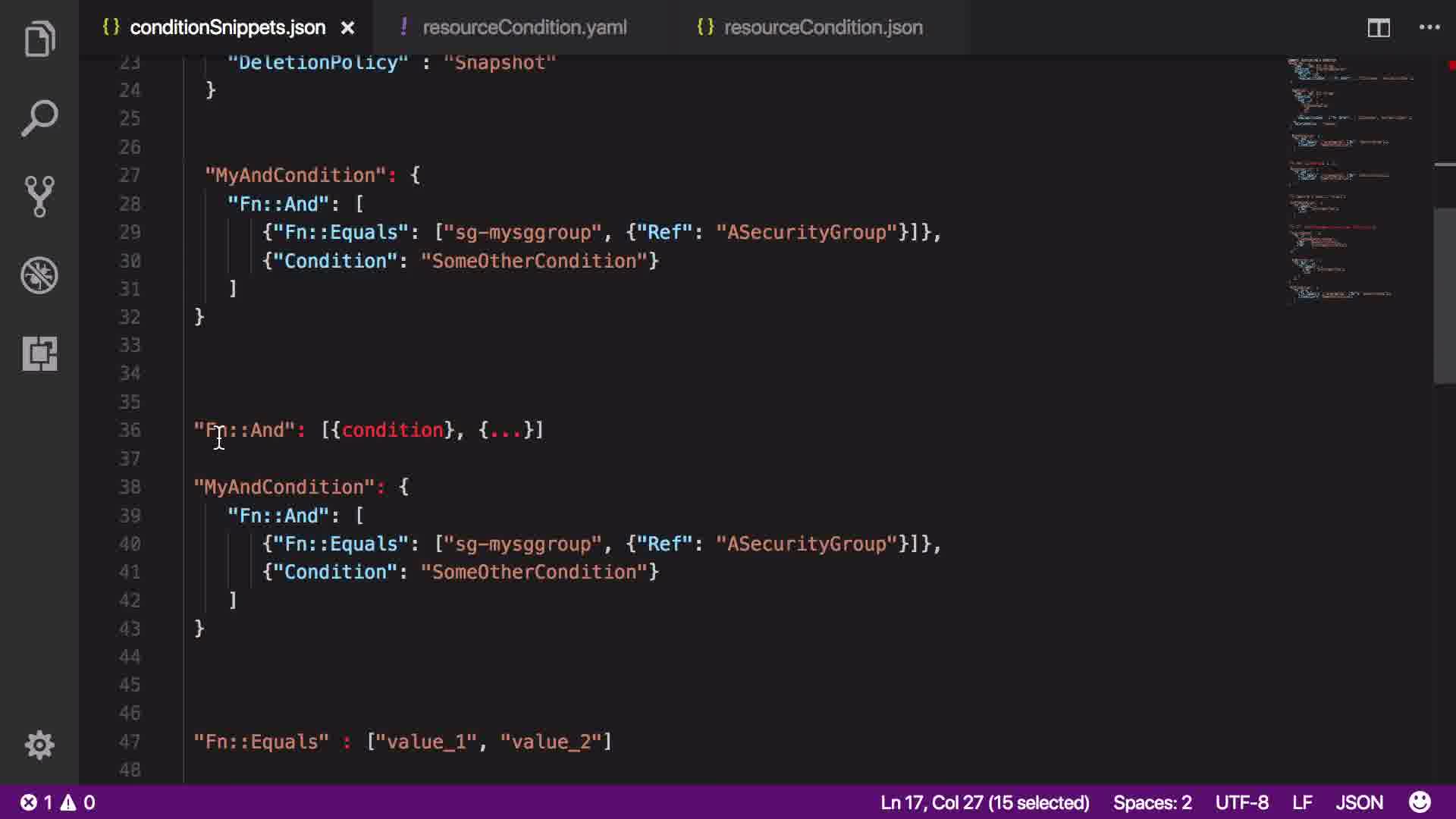The image size is (1456, 819).
Task: Change indentation via Spaces: 2
Action: (1152, 802)
